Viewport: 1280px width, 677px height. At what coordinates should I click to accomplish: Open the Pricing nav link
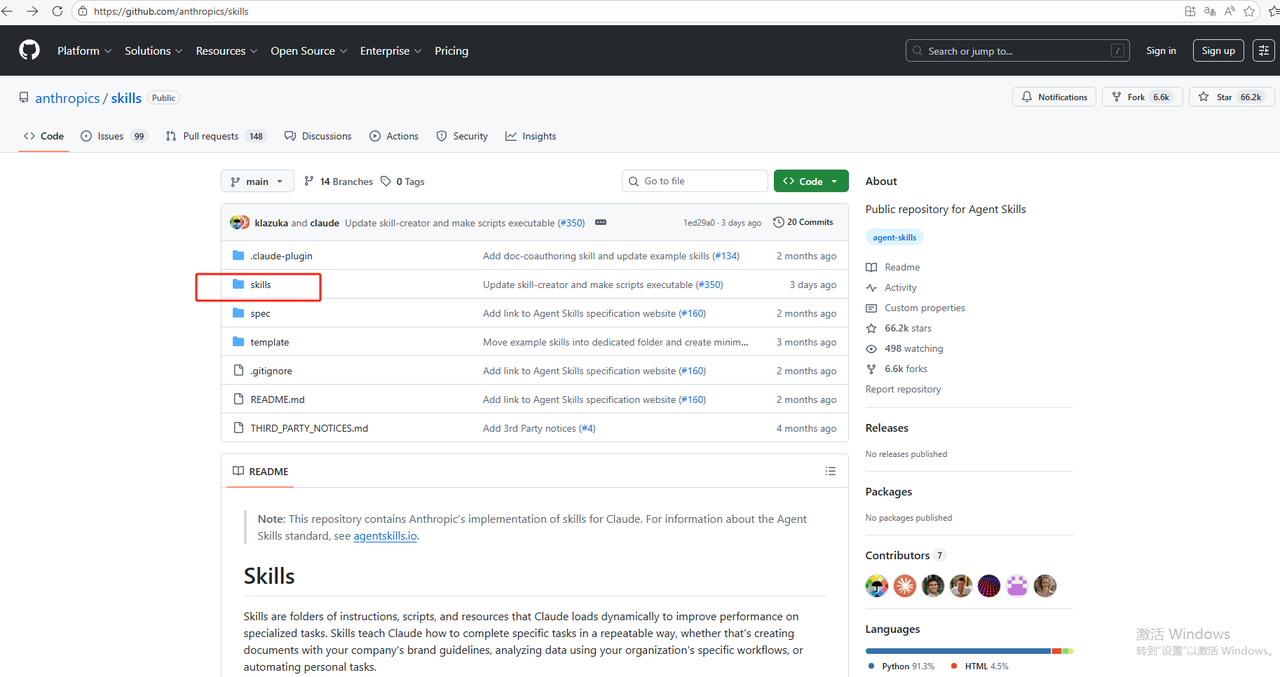point(451,51)
